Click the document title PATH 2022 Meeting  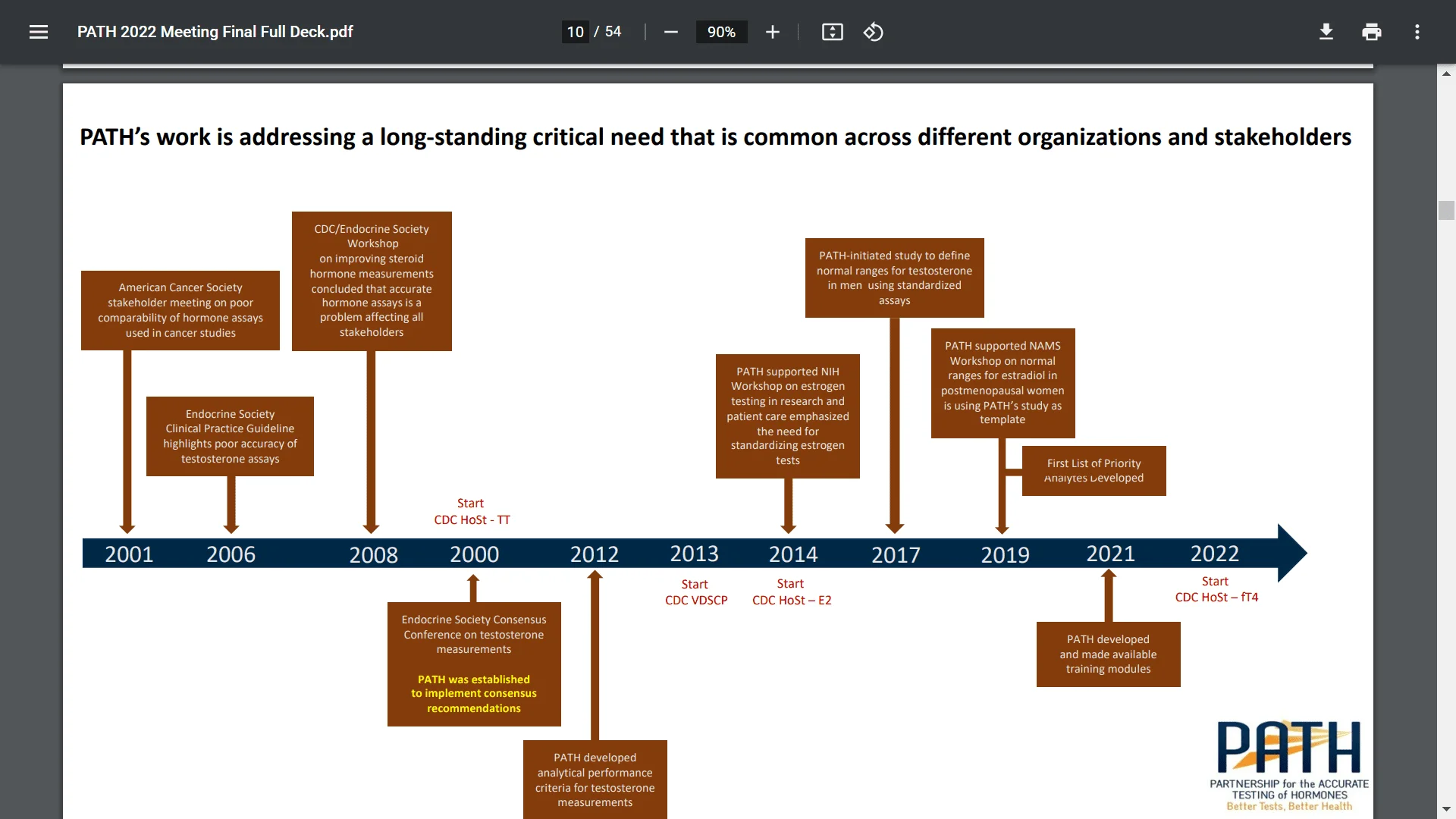(215, 32)
